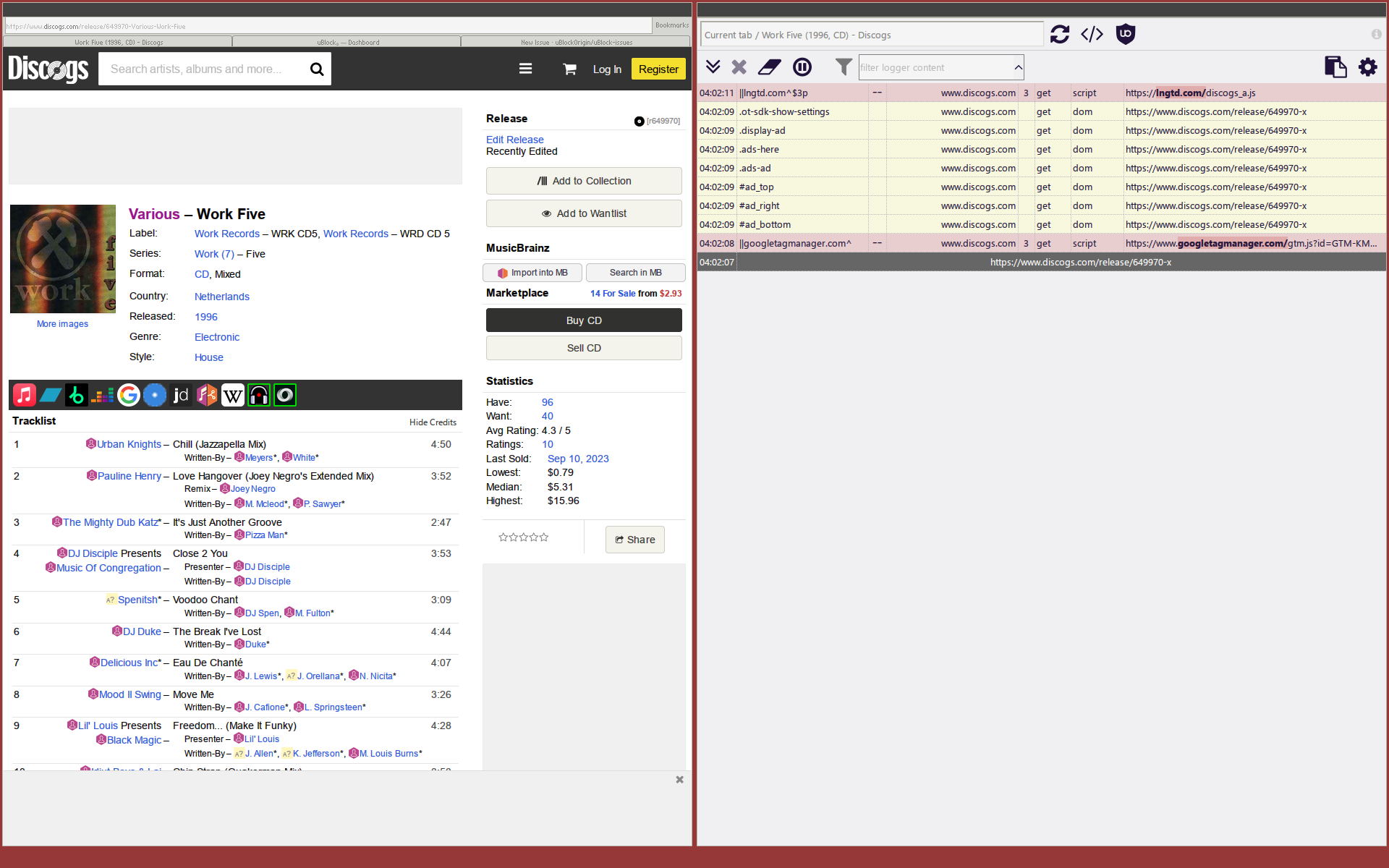Toggle 'Hide Credits' on the tracklist
Screen dimensions: 1389x868
(x=433, y=422)
